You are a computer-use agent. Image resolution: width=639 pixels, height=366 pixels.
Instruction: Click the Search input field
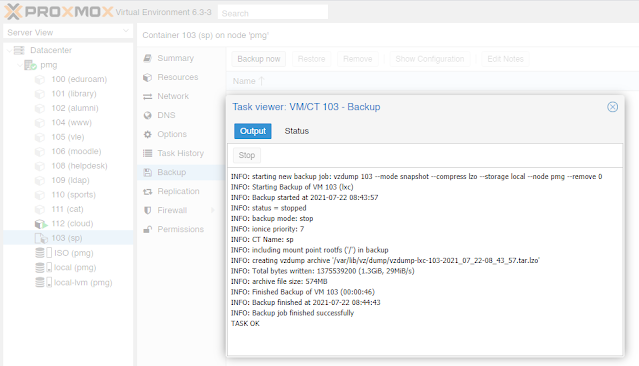click(x=273, y=12)
